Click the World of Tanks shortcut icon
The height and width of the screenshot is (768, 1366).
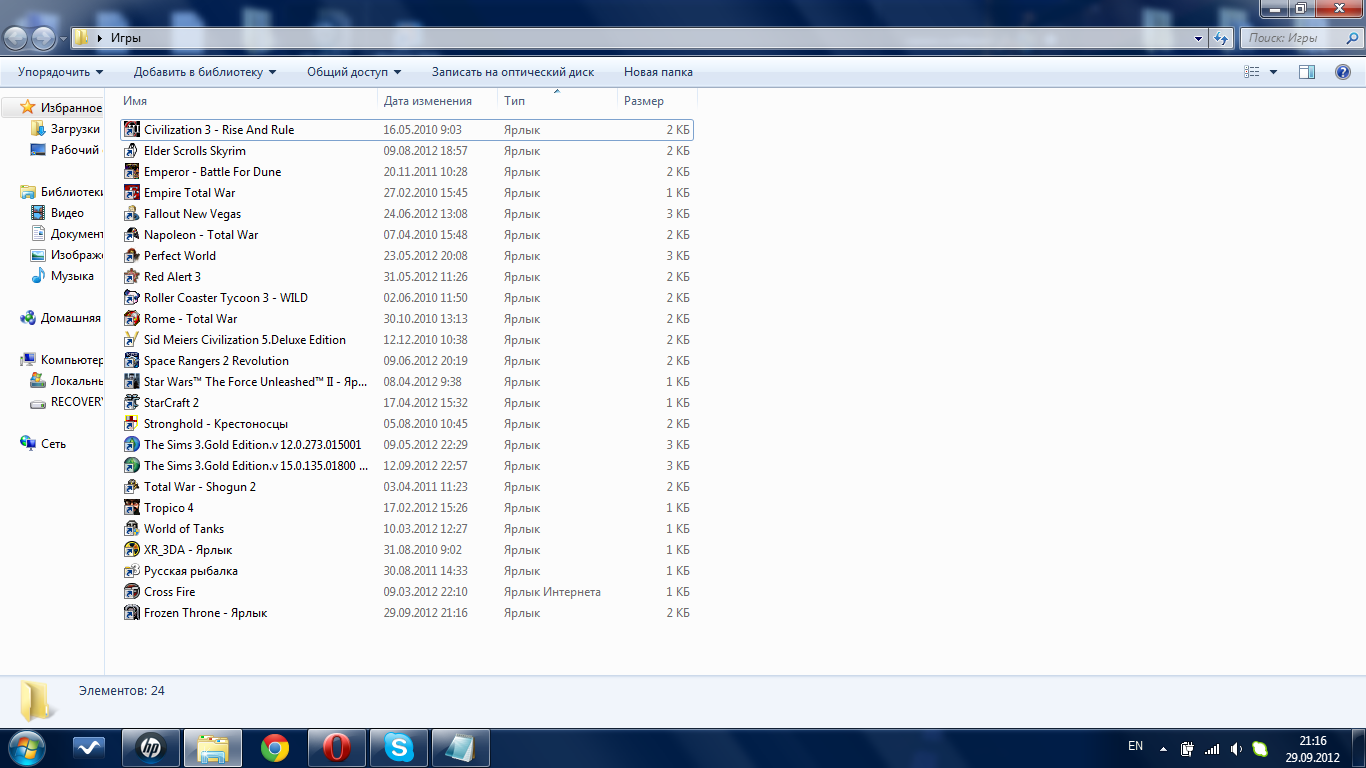[131, 529]
